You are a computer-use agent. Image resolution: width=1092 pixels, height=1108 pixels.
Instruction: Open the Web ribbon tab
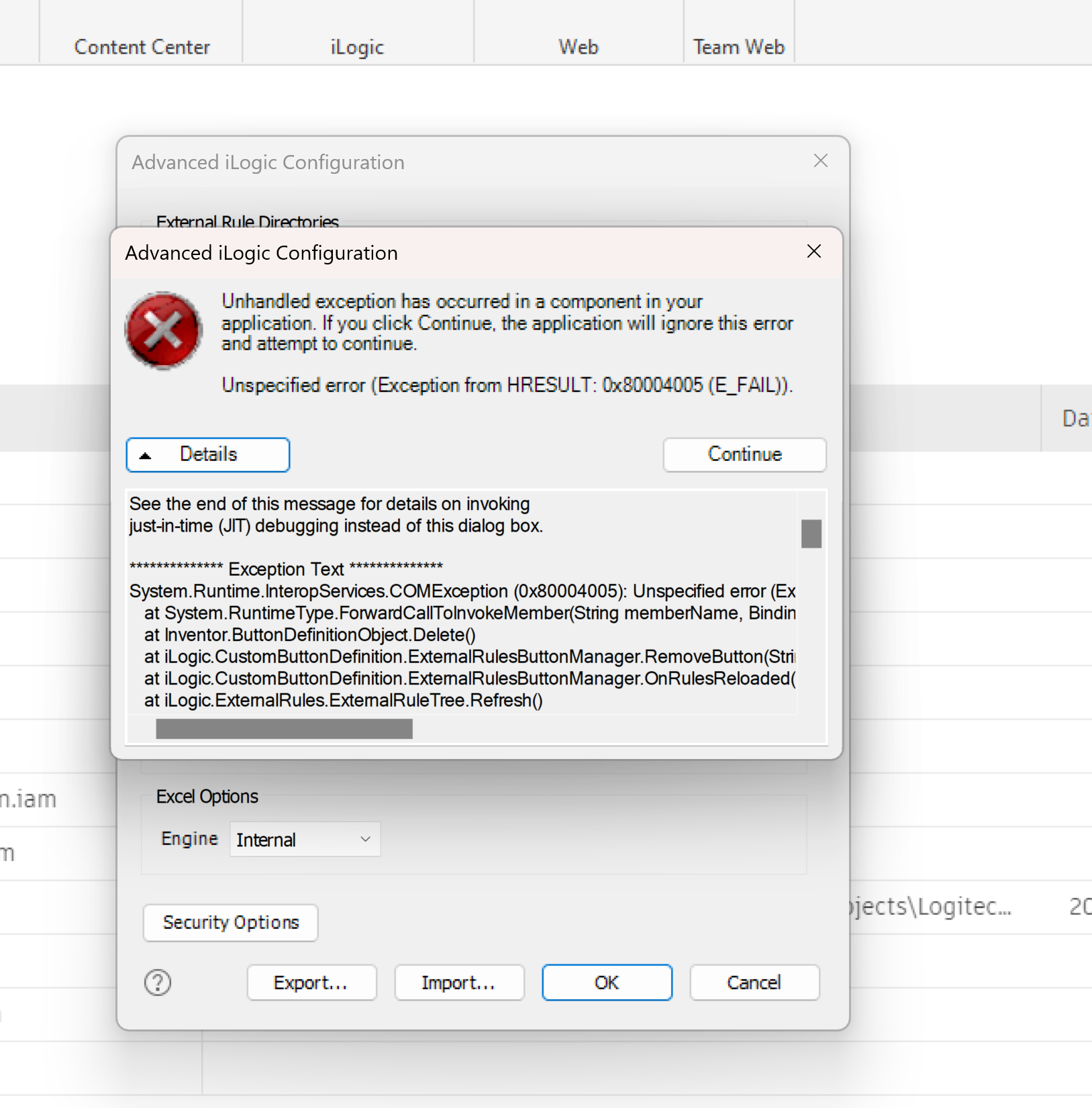pyautogui.click(x=577, y=47)
